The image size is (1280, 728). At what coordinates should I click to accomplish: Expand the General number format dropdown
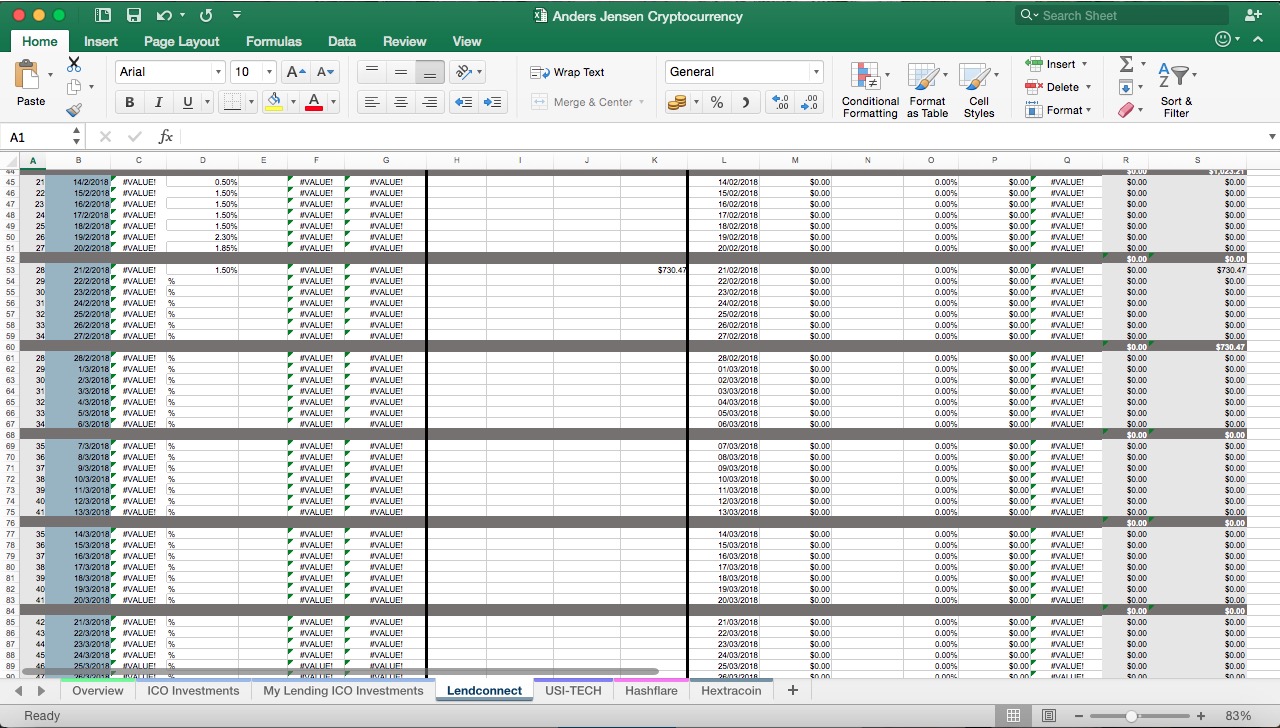[x=813, y=71]
